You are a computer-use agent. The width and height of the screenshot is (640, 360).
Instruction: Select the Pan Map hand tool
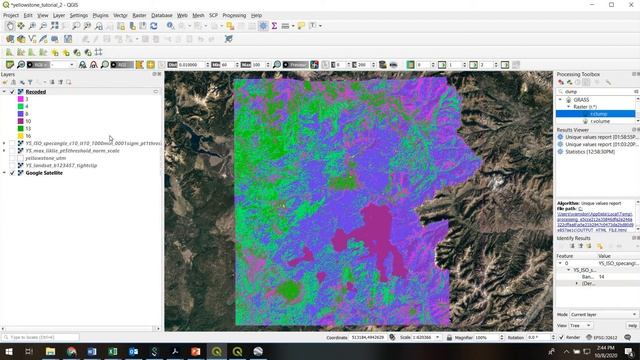click(x=10, y=26)
